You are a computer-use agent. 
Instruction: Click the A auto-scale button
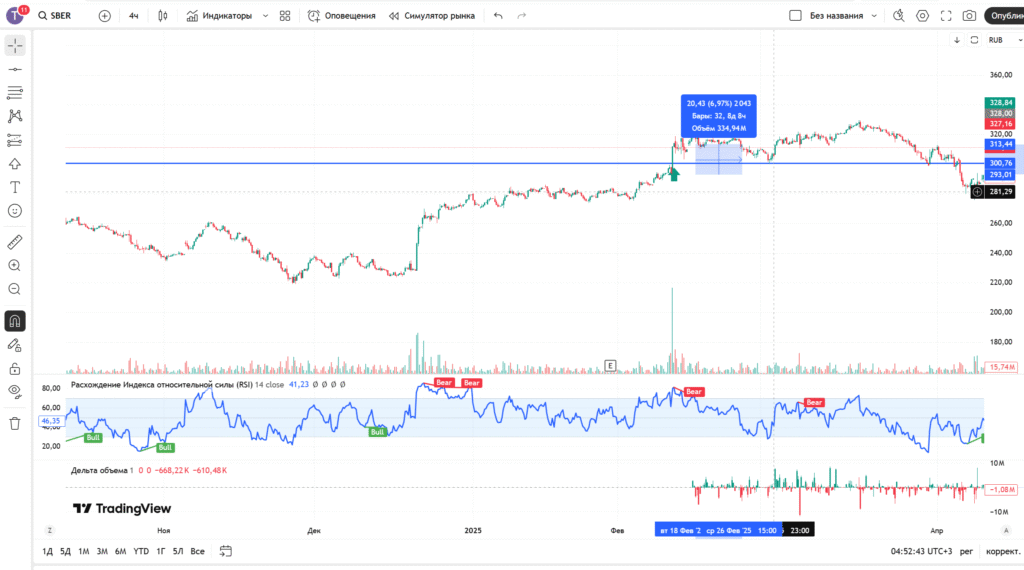[x=1006, y=530]
